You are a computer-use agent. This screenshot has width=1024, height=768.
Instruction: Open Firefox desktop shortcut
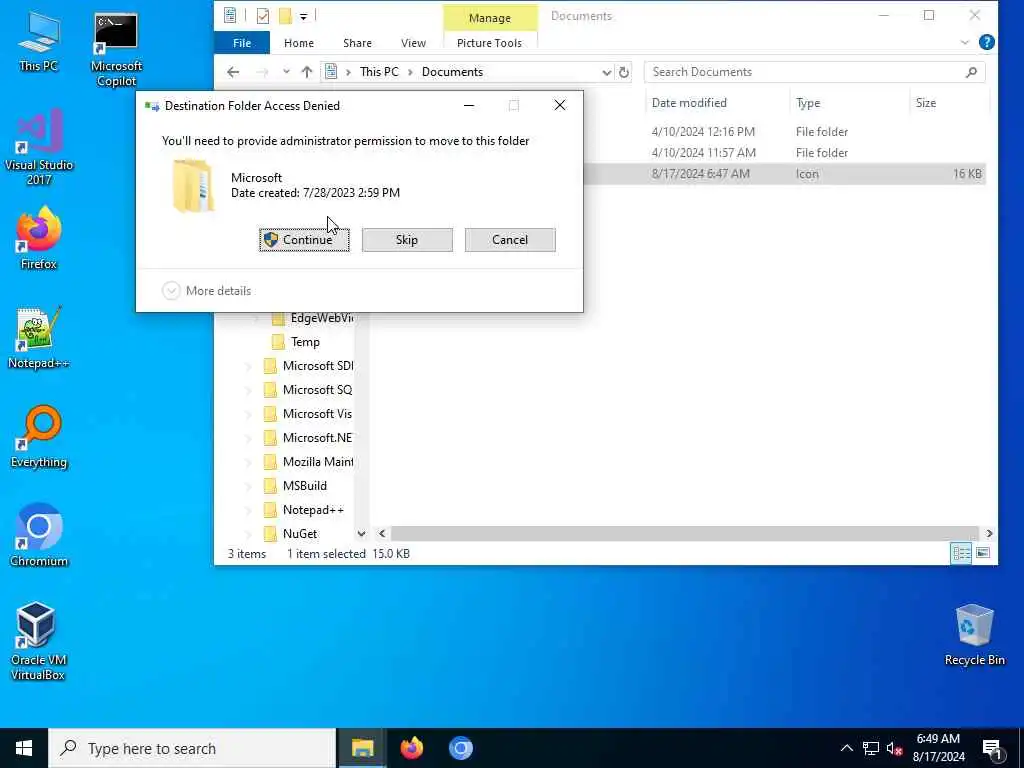(39, 238)
